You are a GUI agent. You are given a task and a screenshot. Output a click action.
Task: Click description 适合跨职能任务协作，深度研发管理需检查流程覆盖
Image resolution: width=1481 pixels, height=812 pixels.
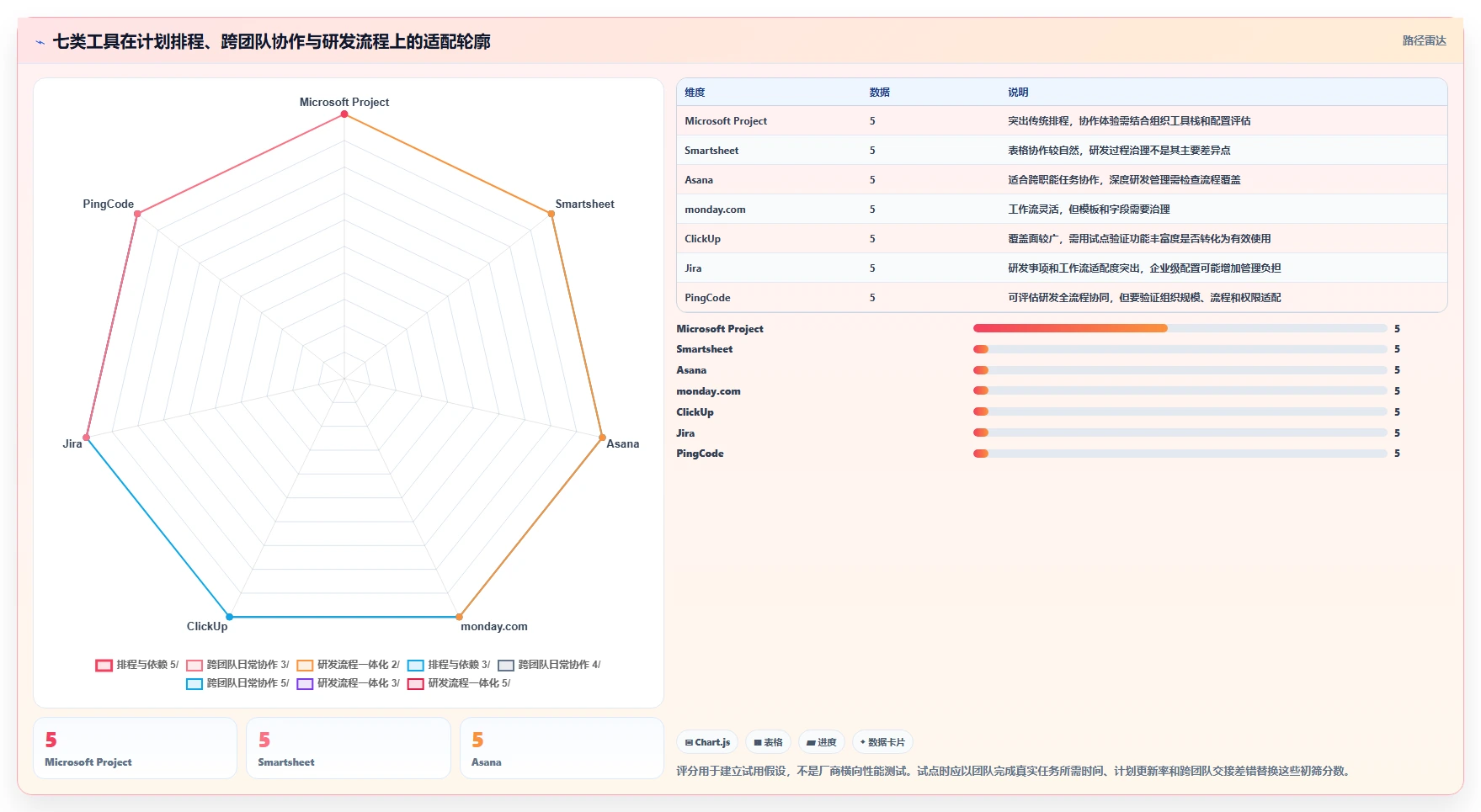coord(1124,180)
